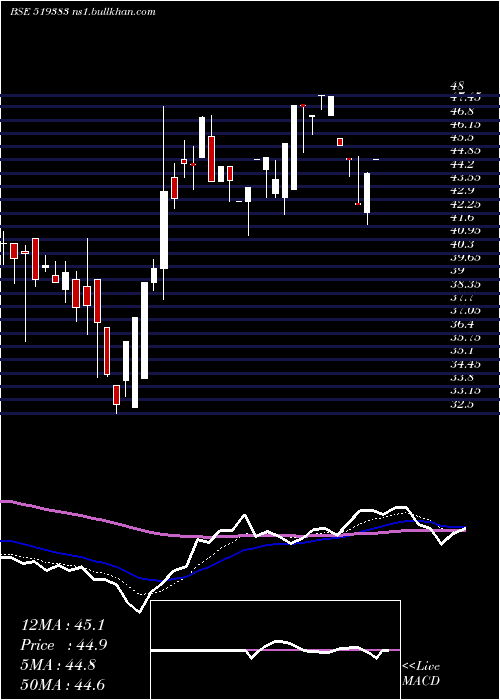500x700 pixels.
Task: Select the '37.05' price axis label
Action: [x=465, y=310]
